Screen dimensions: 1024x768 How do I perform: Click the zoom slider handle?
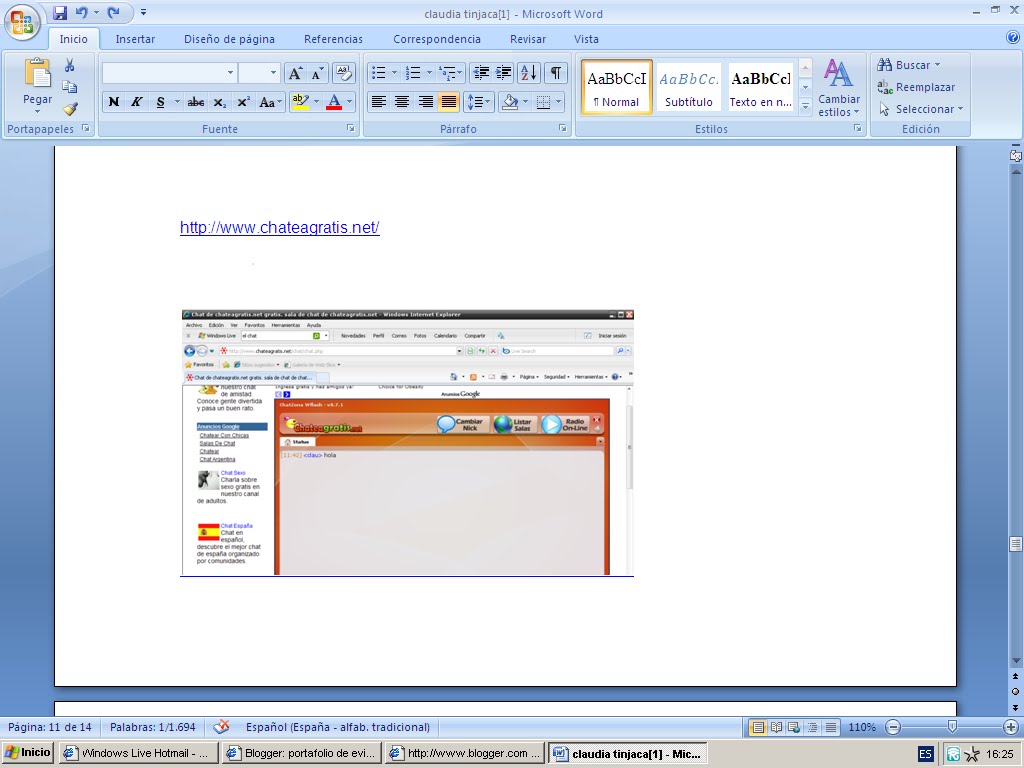952,726
